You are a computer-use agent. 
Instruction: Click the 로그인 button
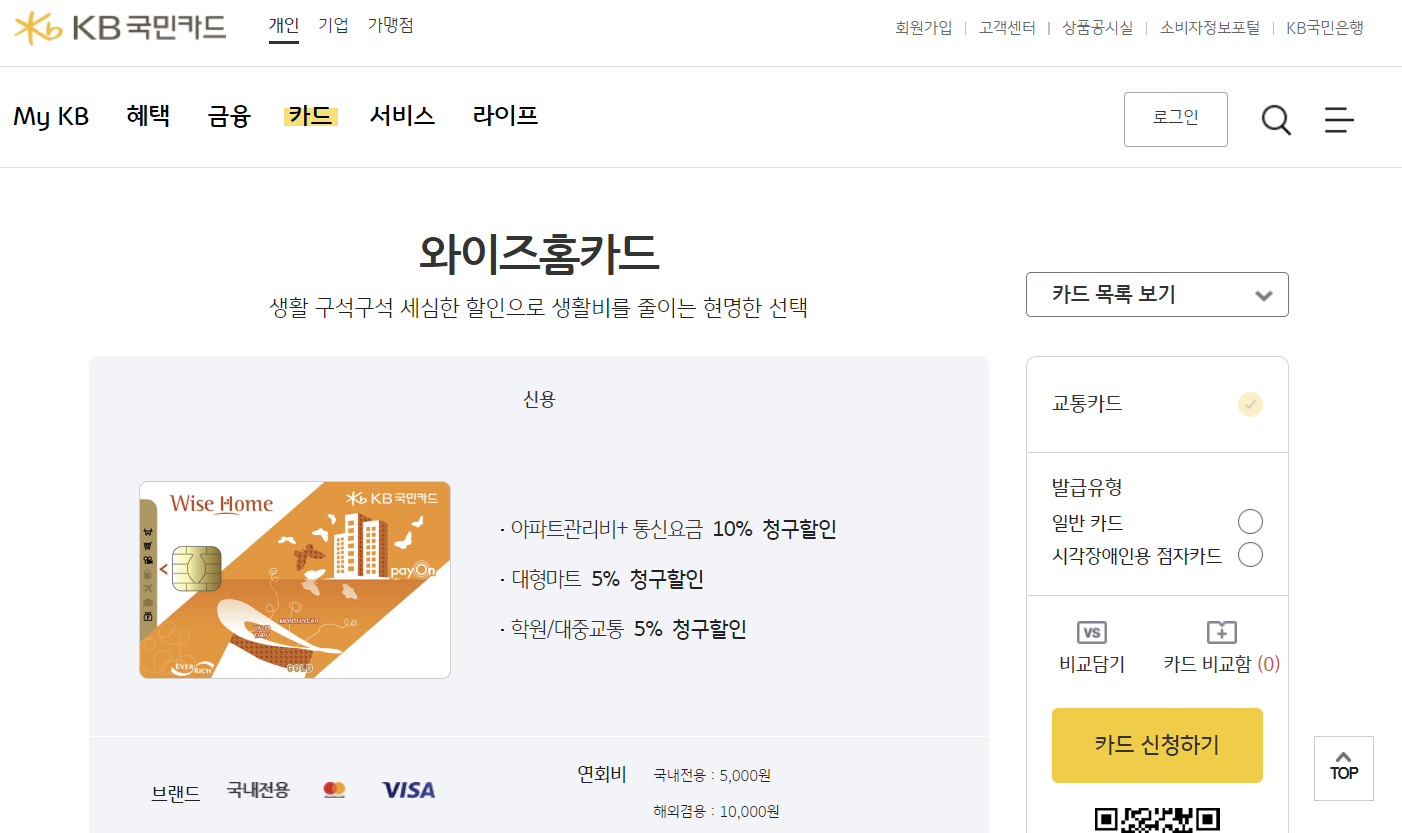coord(1176,119)
